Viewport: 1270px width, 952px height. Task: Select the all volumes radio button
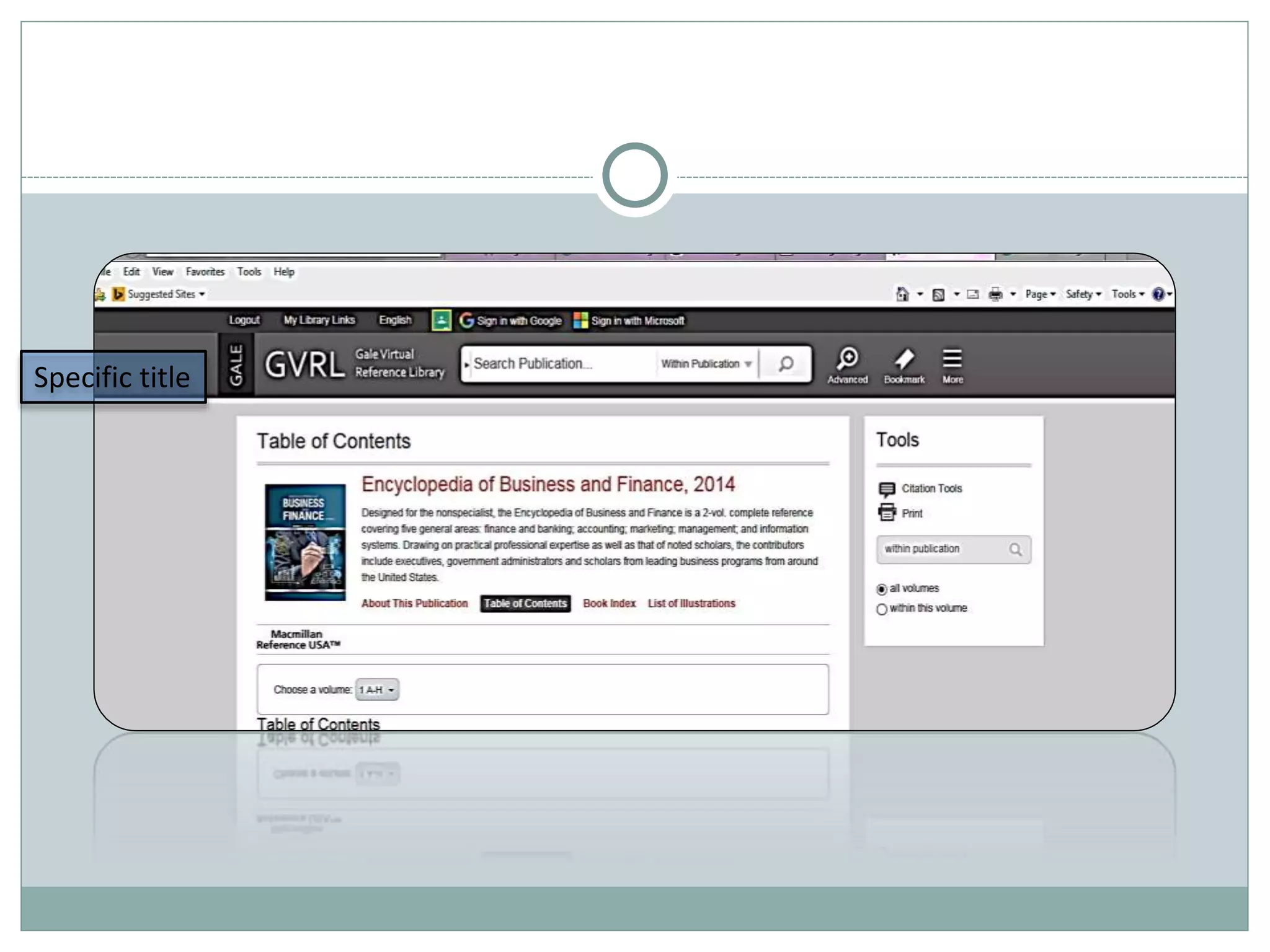point(882,589)
